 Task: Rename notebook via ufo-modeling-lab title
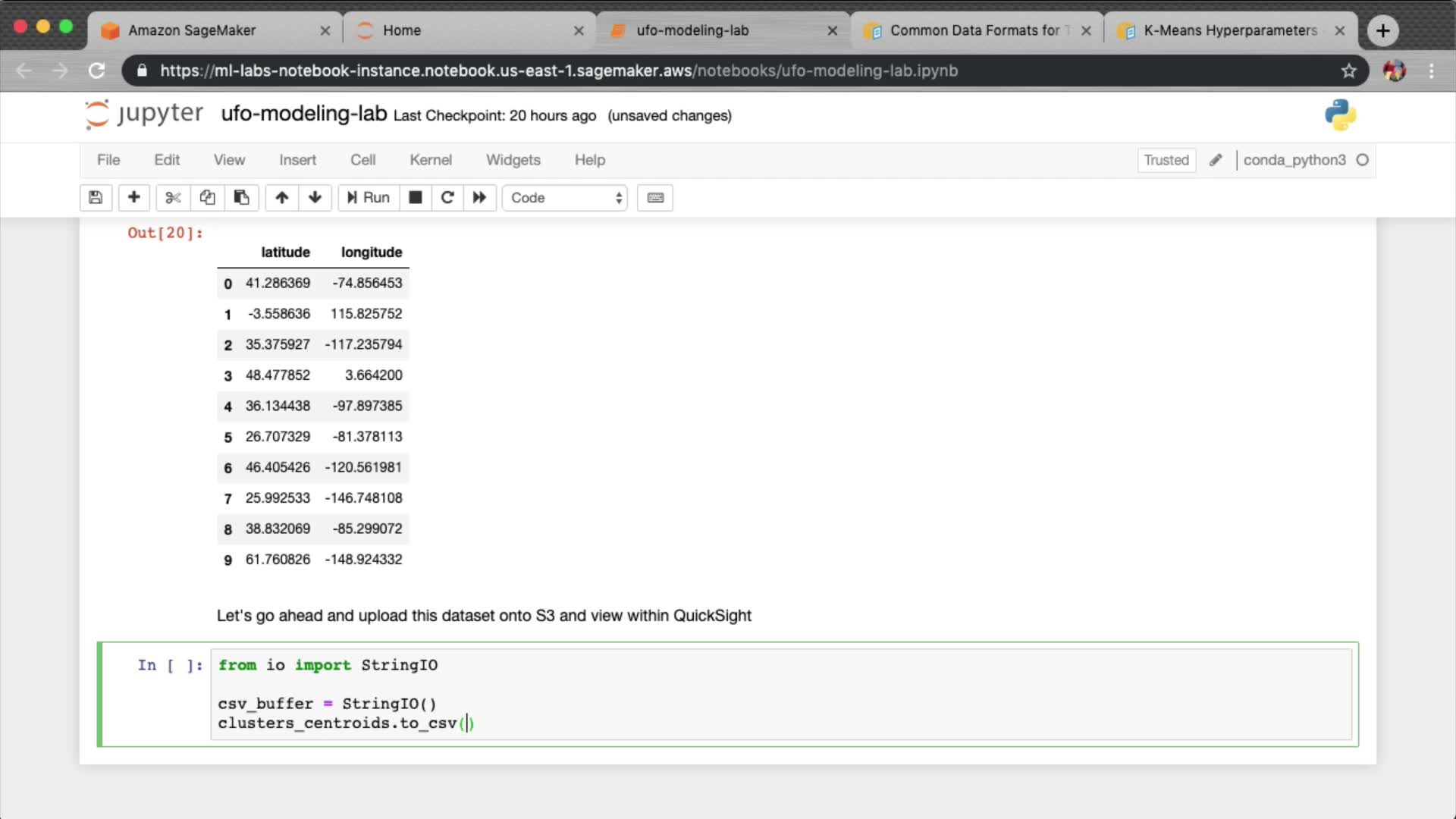point(303,114)
